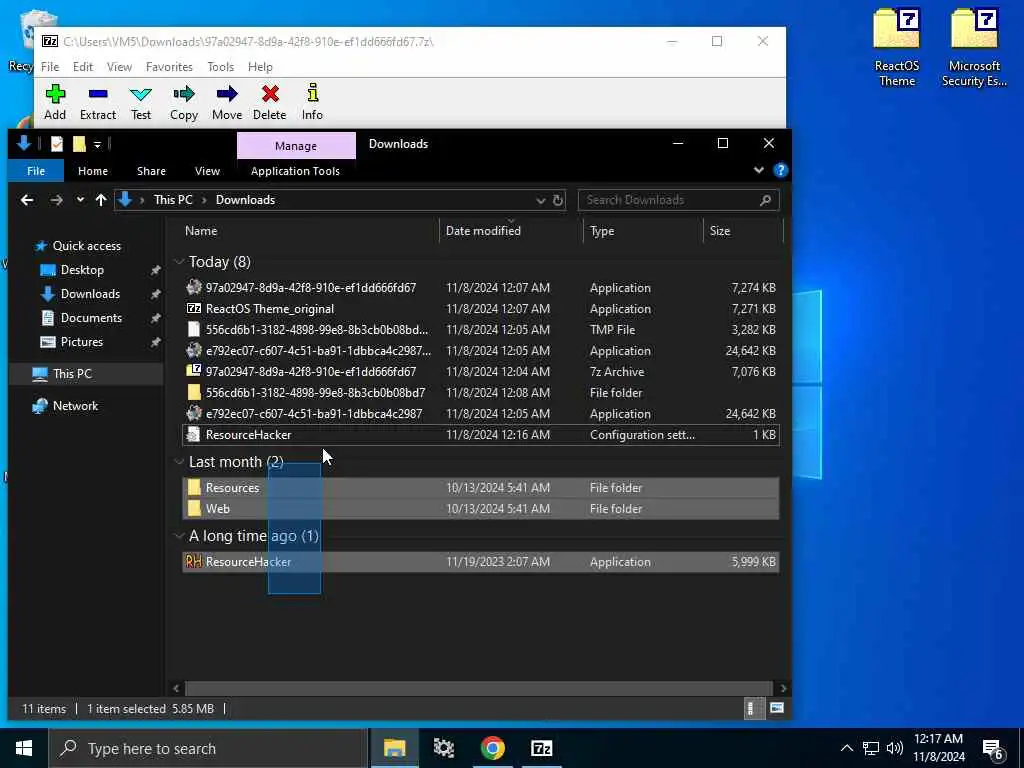1024x768 pixels.
Task: Switch to large icons view in status bar
Action: pyautogui.click(x=776, y=709)
